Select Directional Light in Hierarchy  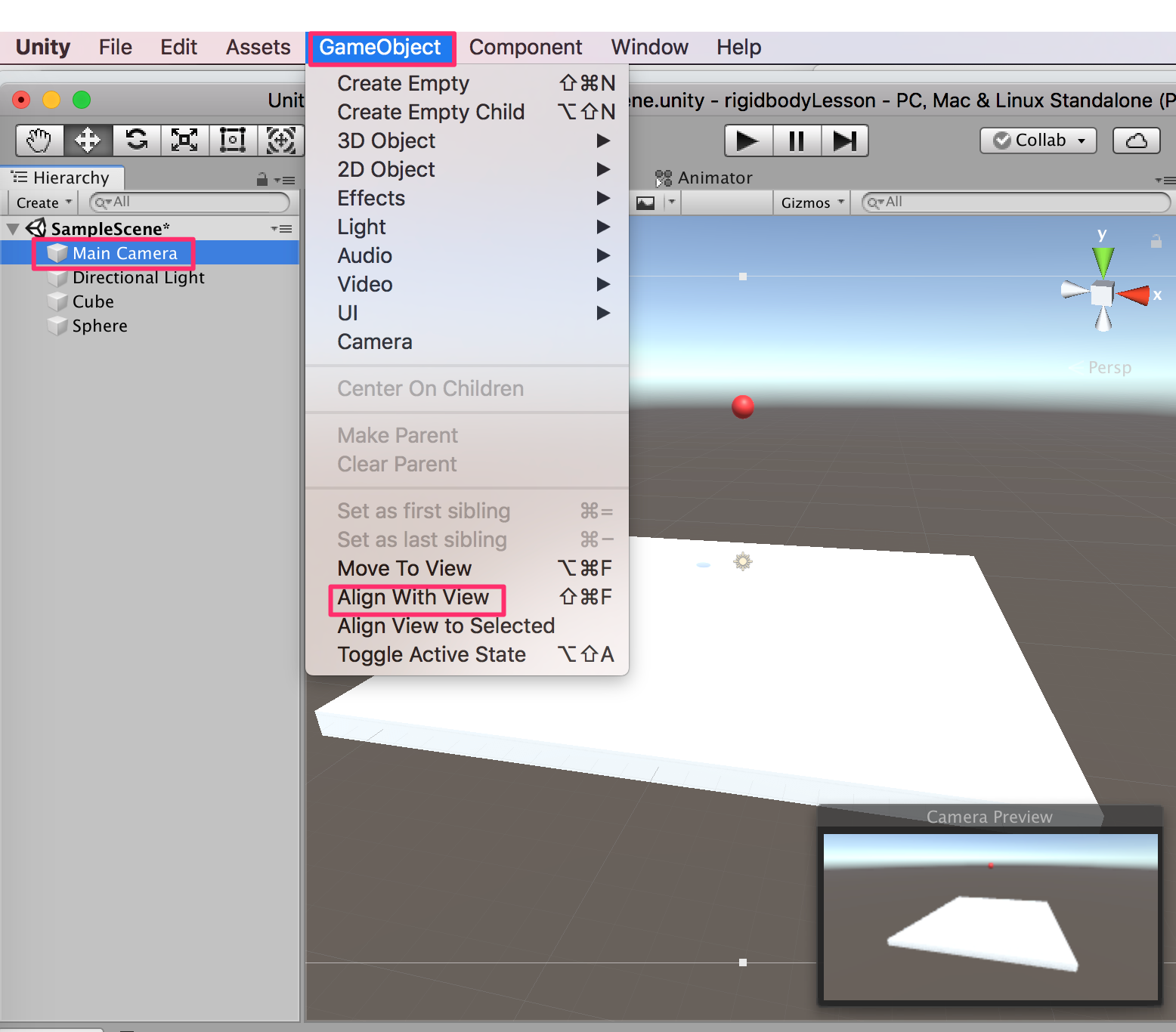138,278
